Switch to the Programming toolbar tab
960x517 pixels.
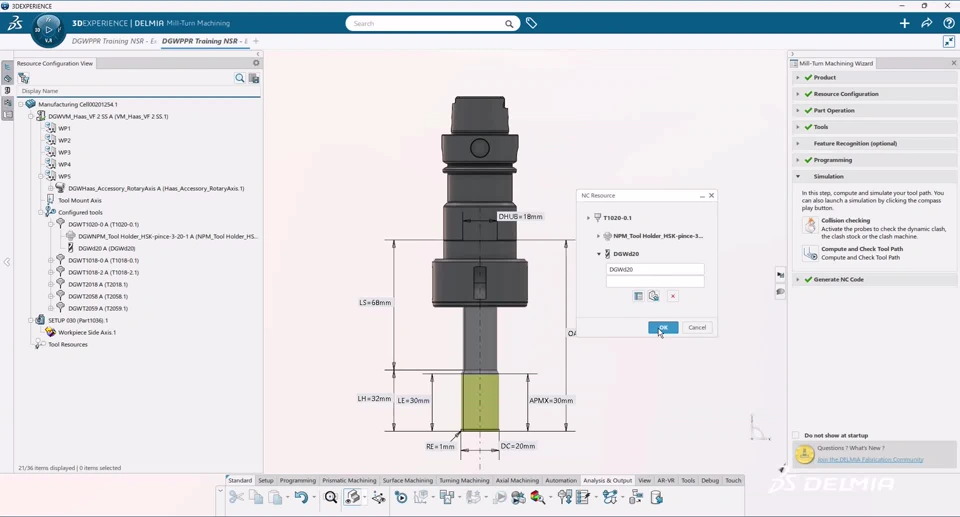pyautogui.click(x=298, y=480)
